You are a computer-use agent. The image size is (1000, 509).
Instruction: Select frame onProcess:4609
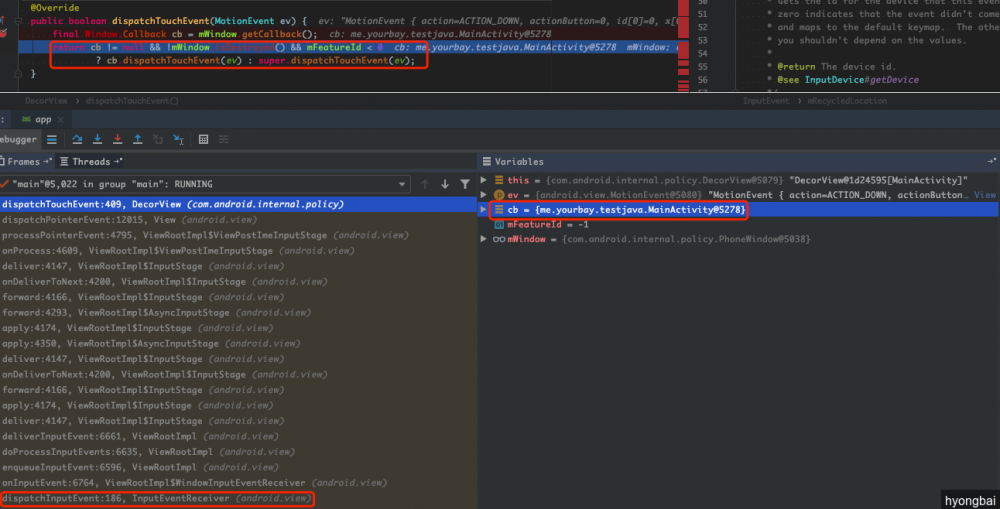point(238,251)
